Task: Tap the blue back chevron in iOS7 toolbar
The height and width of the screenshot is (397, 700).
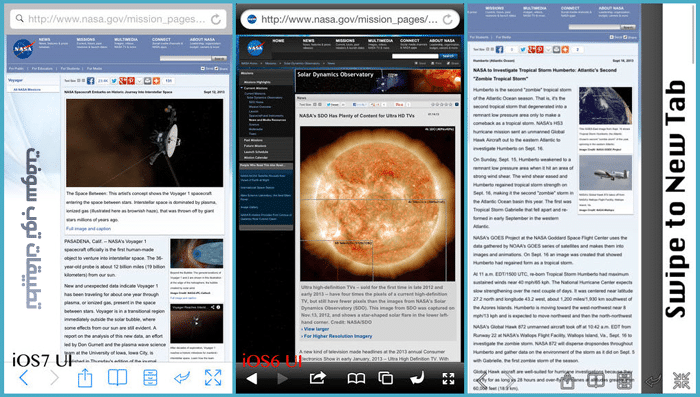Action: coord(24,378)
